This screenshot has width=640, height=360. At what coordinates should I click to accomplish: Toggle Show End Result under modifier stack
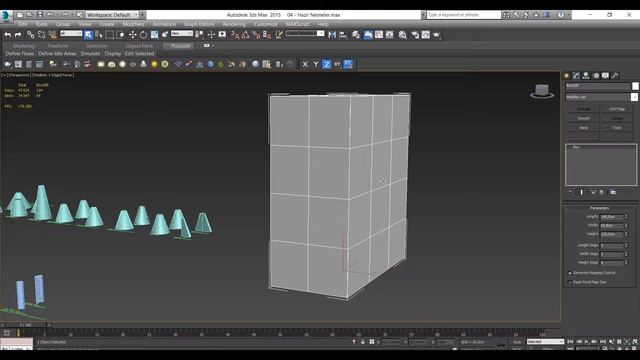tap(582, 192)
